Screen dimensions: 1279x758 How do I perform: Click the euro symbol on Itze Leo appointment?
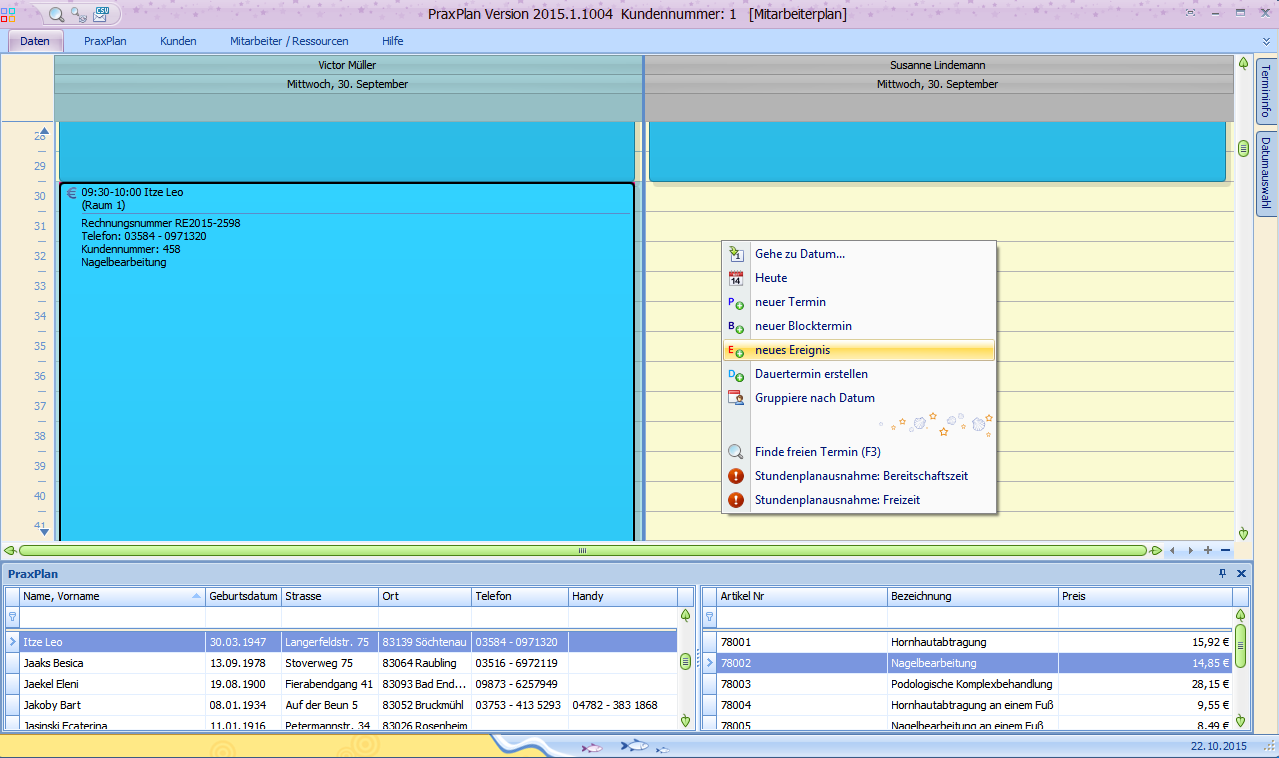click(71, 193)
